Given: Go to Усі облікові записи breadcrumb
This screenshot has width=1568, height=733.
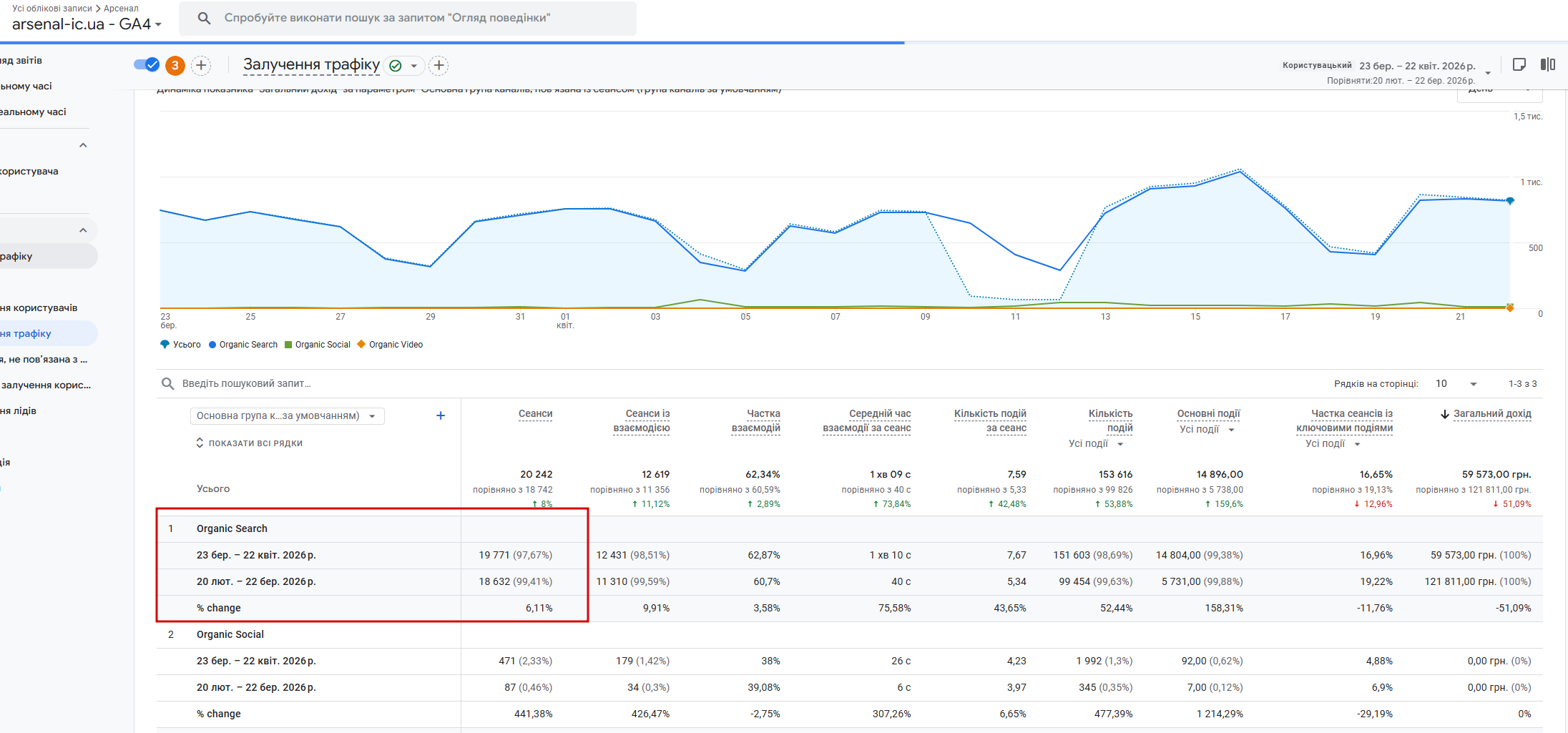Looking at the screenshot, I should (52, 9).
